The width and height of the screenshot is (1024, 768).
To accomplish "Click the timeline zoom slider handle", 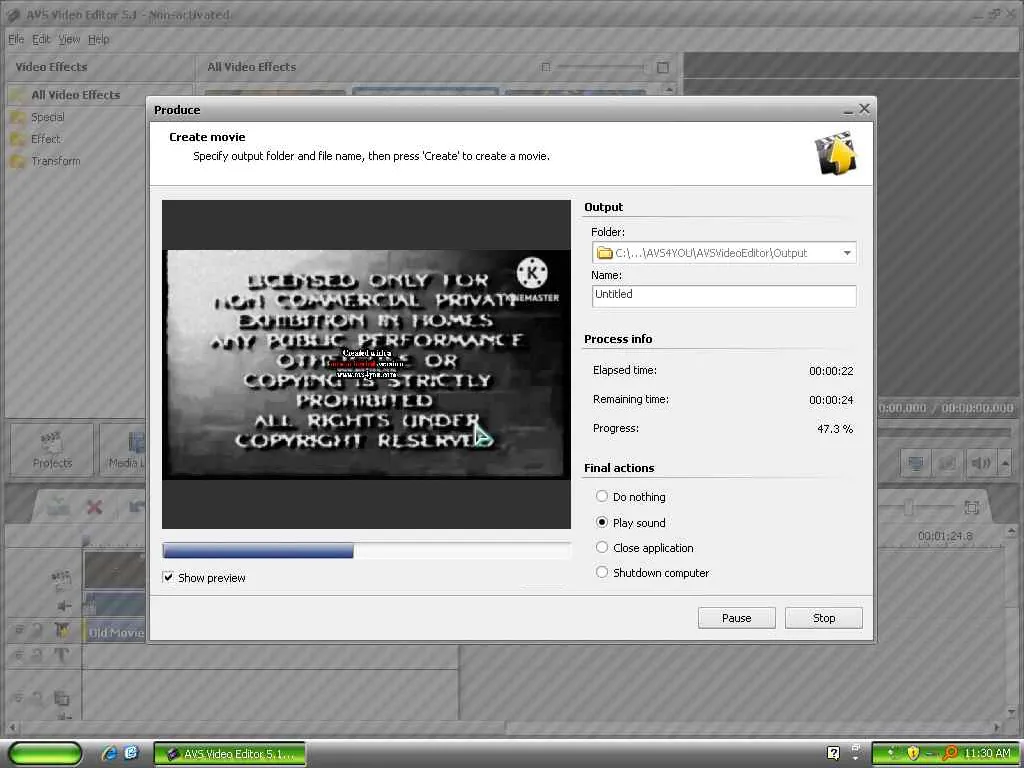I will 908,507.
